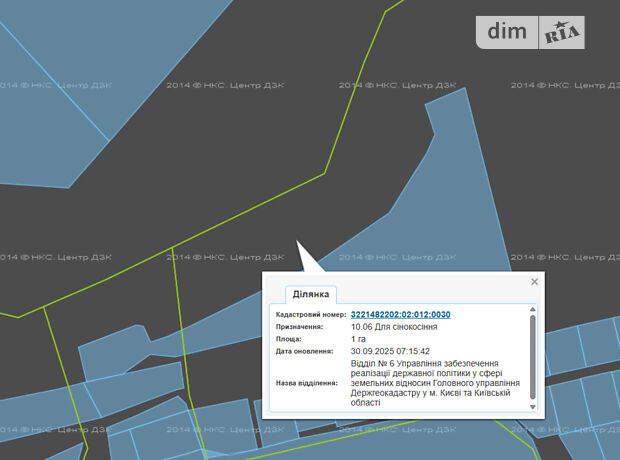
Task: Click the 'Площа' field label
Action: 291,339
